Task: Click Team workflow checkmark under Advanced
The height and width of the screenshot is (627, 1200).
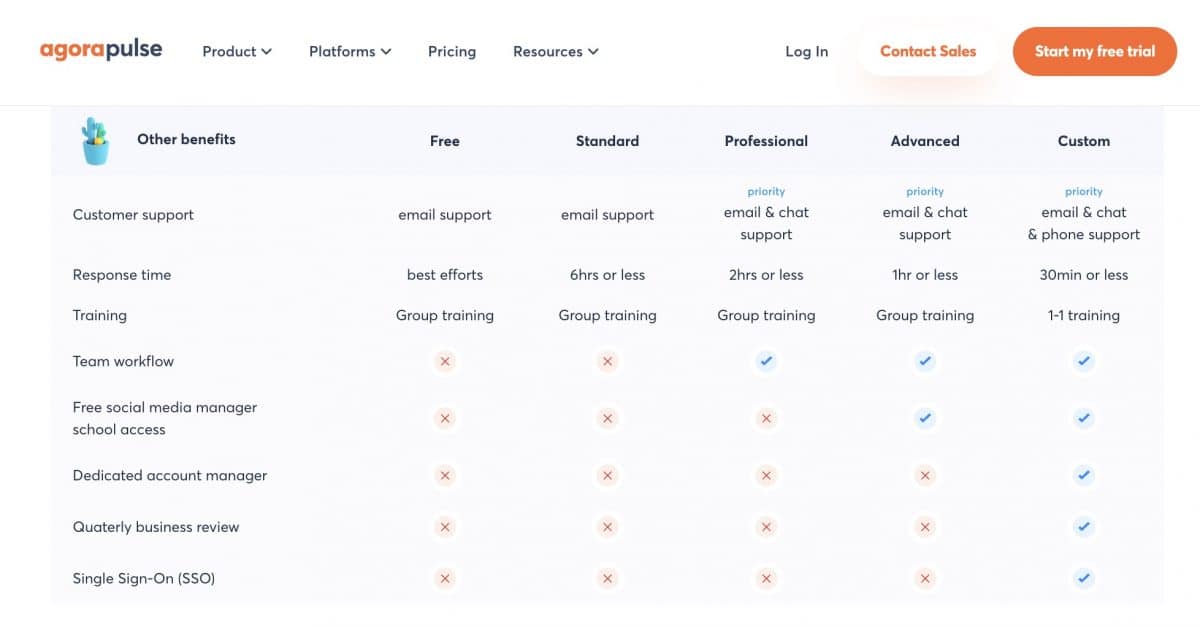Action: 925,361
